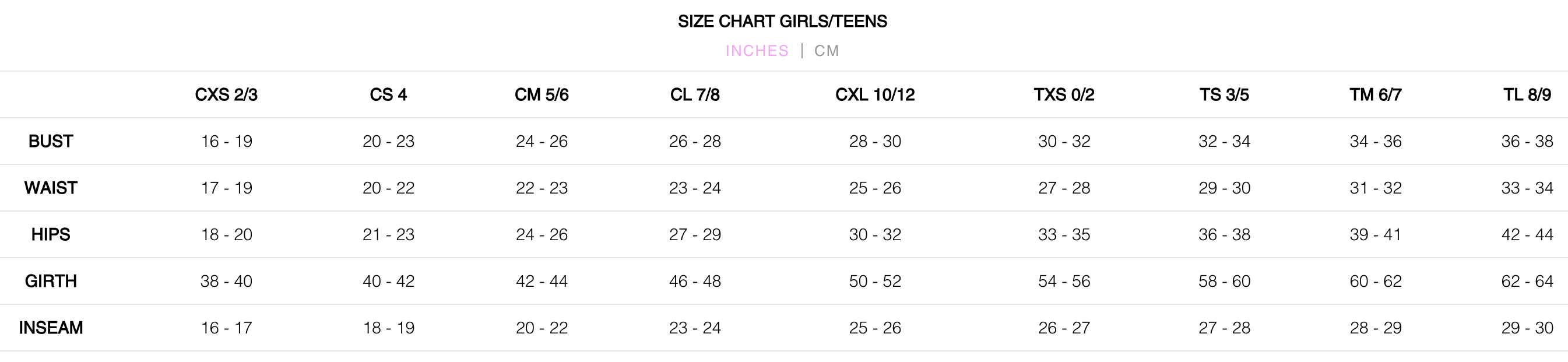
Task: Click the CXL 10/12 column header
Action: click(x=875, y=95)
